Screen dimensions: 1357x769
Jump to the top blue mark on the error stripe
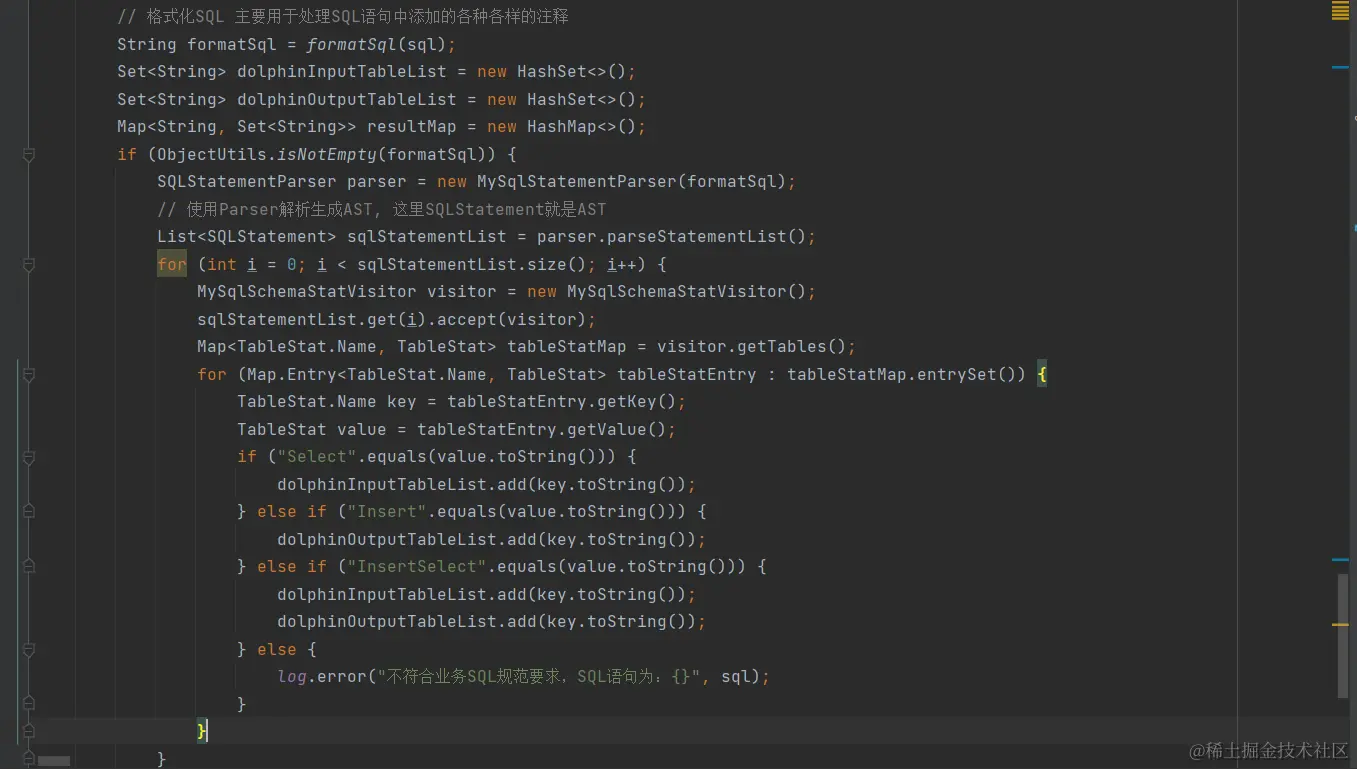click(1340, 67)
